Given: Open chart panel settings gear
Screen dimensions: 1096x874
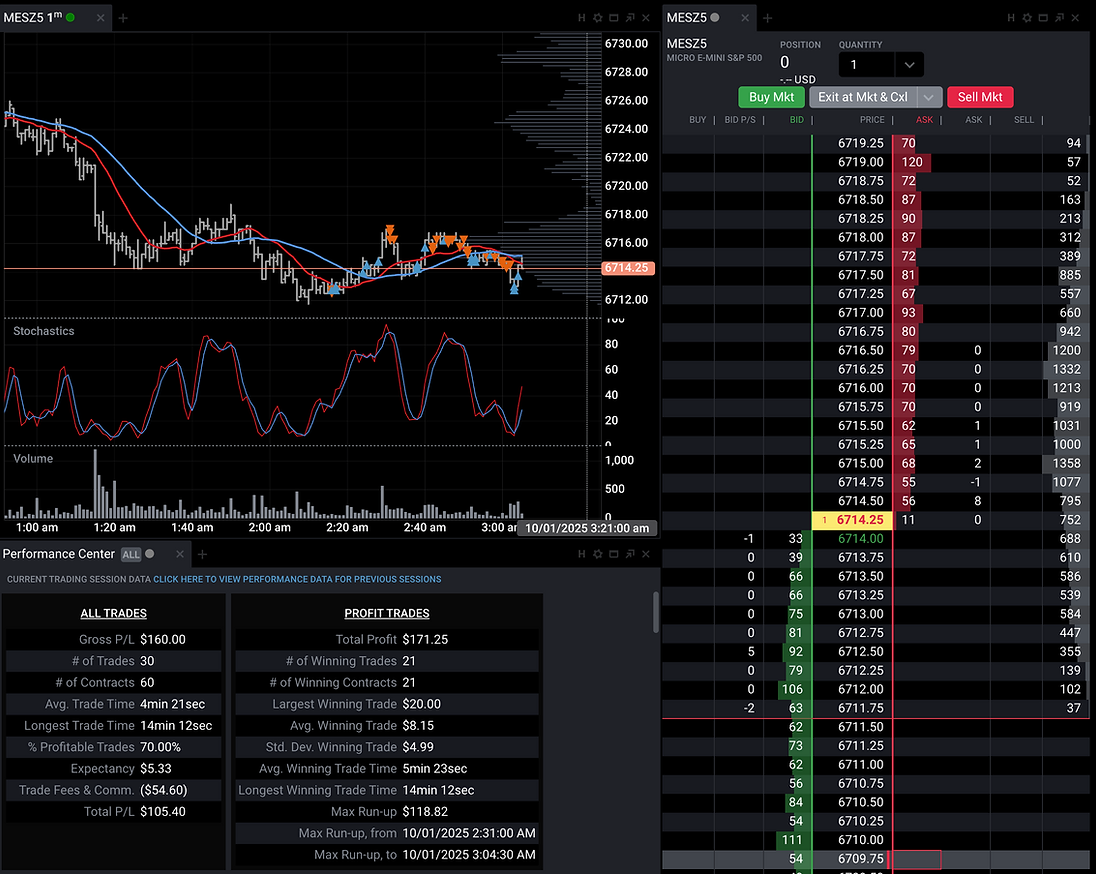Looking at the screenshot, I should [x=598, y=18].
